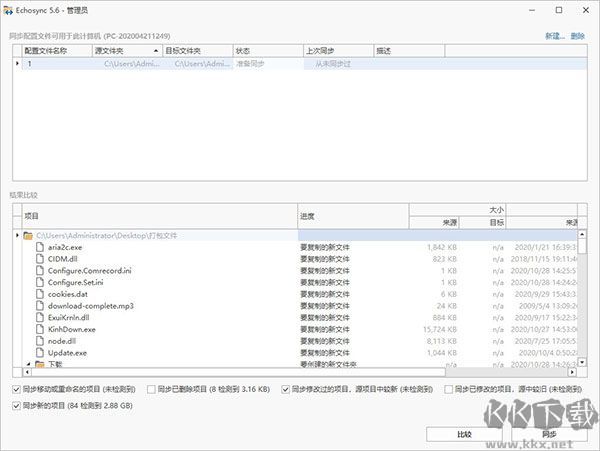
Task: Click the 项目 column header
Action: pyautogui.click(x=160, y=217)
